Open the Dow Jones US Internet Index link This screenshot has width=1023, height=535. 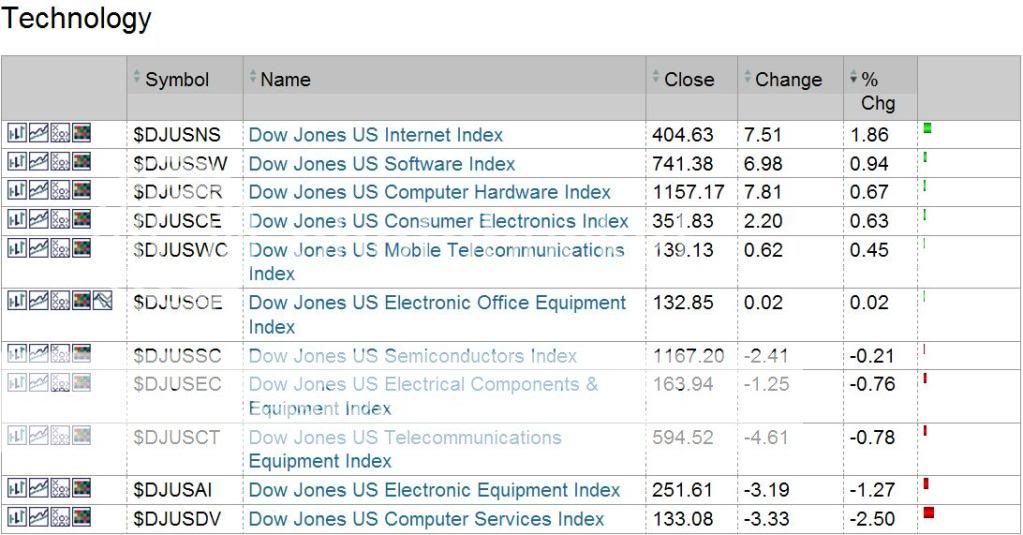click(x=375, y=135)
